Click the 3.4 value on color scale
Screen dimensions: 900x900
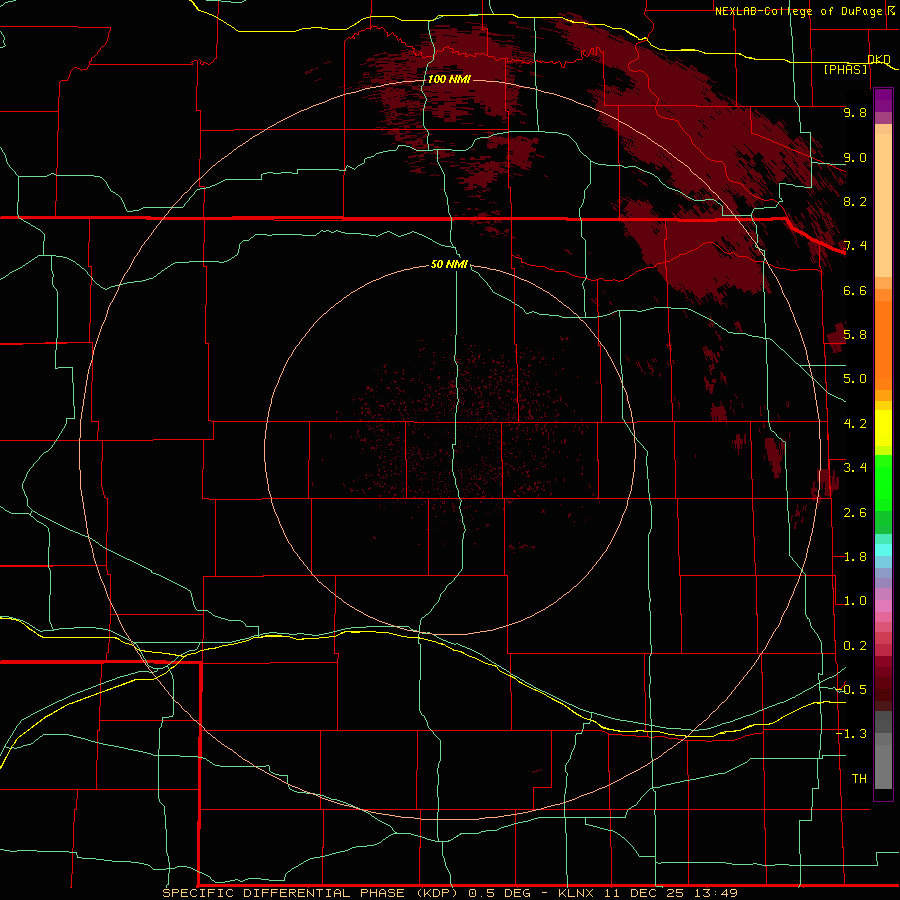coord(855,468)
